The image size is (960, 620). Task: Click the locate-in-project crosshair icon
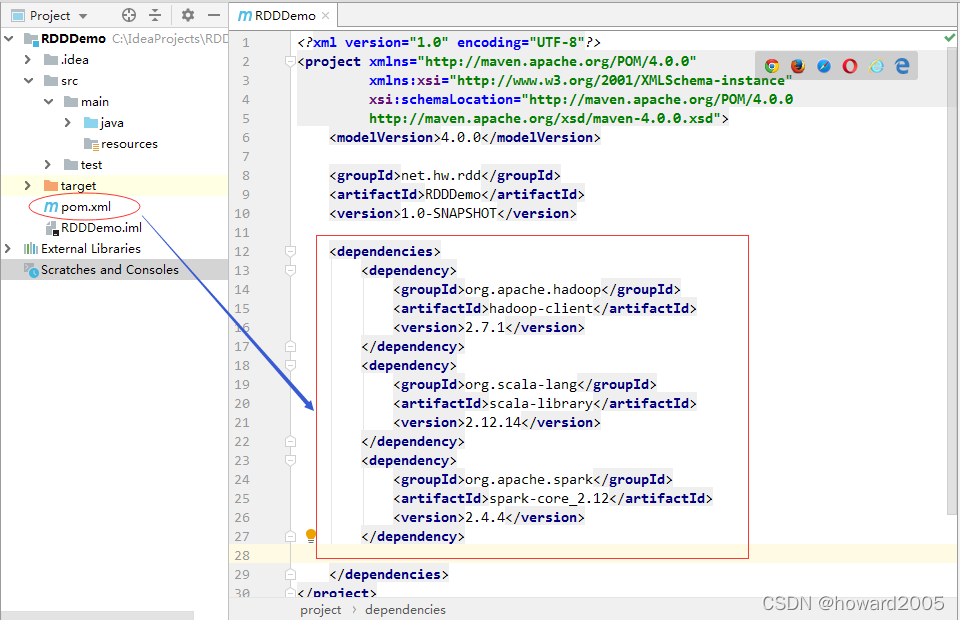pos(129,15)
